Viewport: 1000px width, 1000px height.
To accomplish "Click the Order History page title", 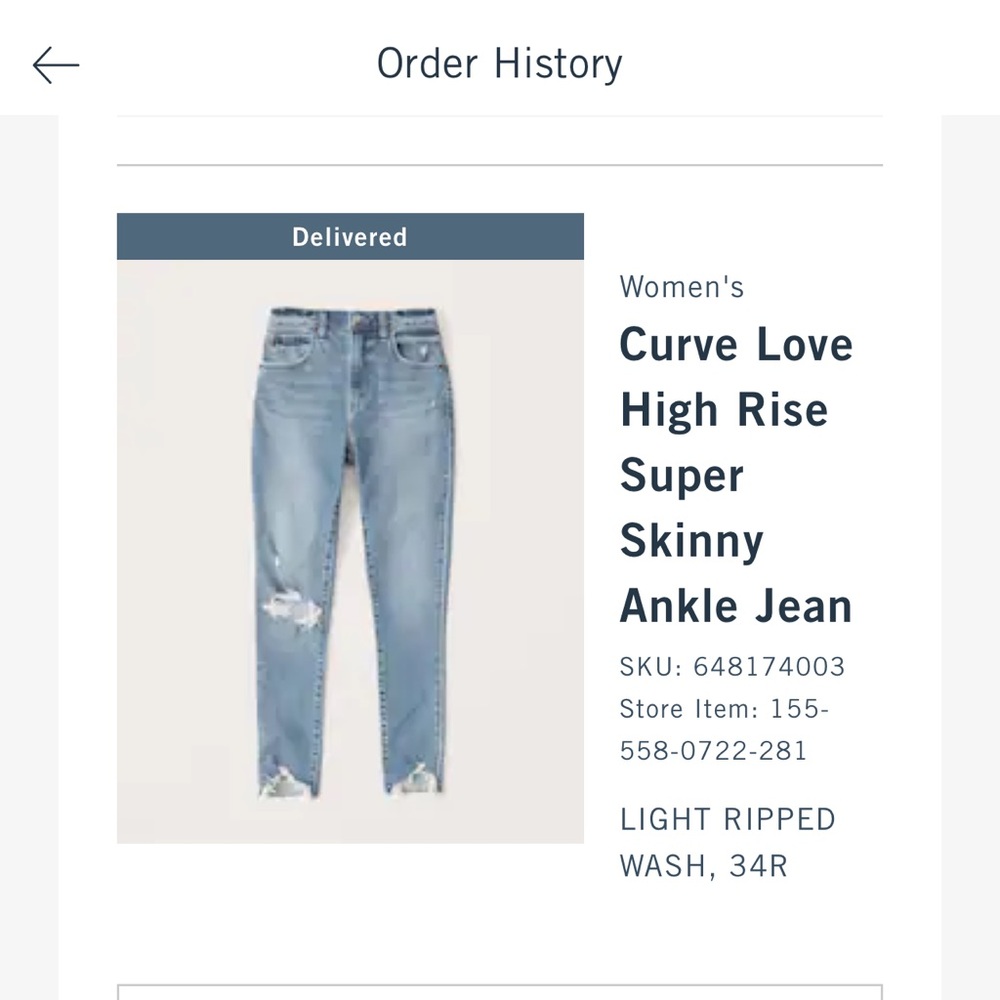I will 499,62.
